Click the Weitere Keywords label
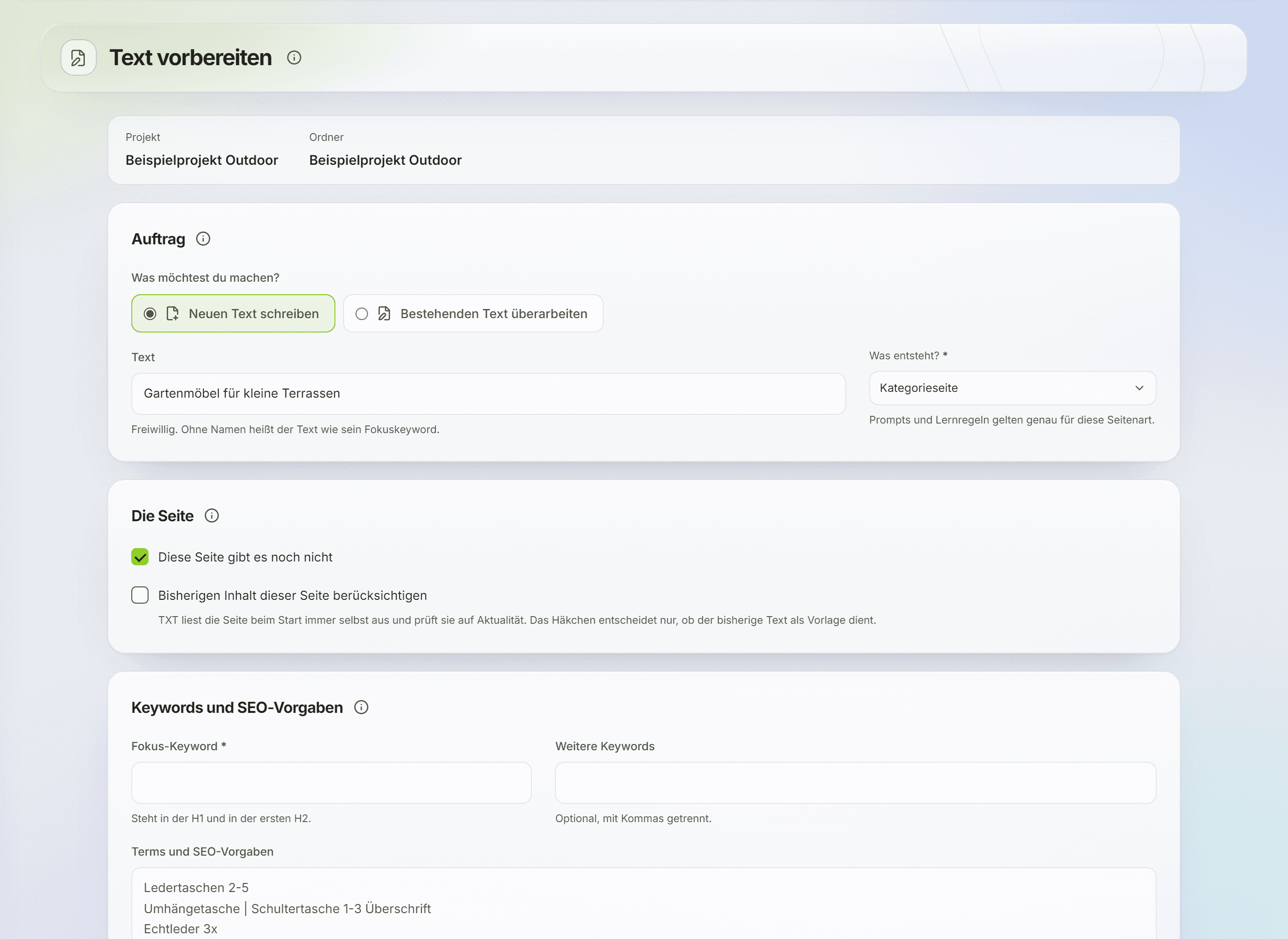This screenshot has height=939, width=1288. [x=605, y=746]
